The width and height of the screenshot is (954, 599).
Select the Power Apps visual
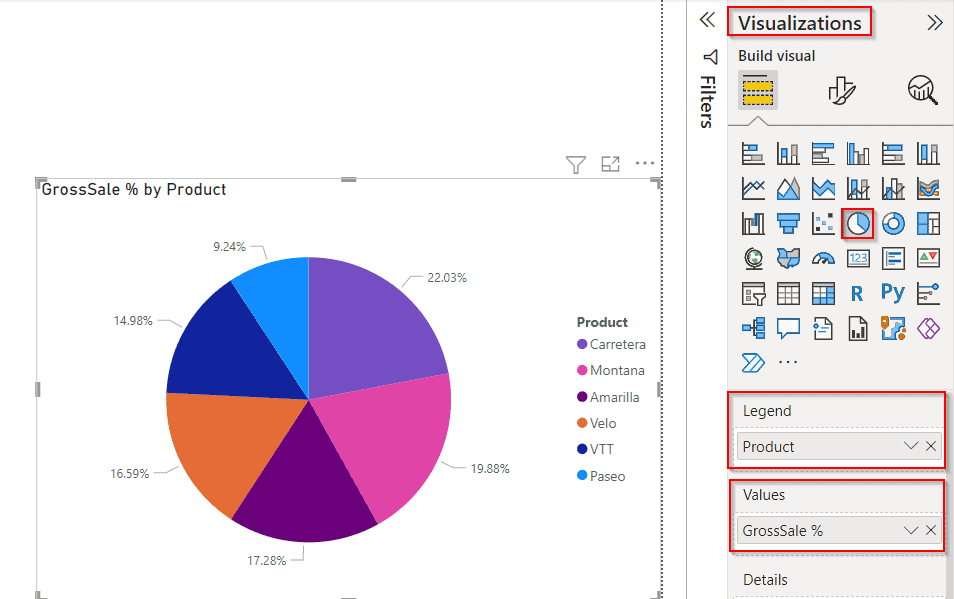point(928,328)
